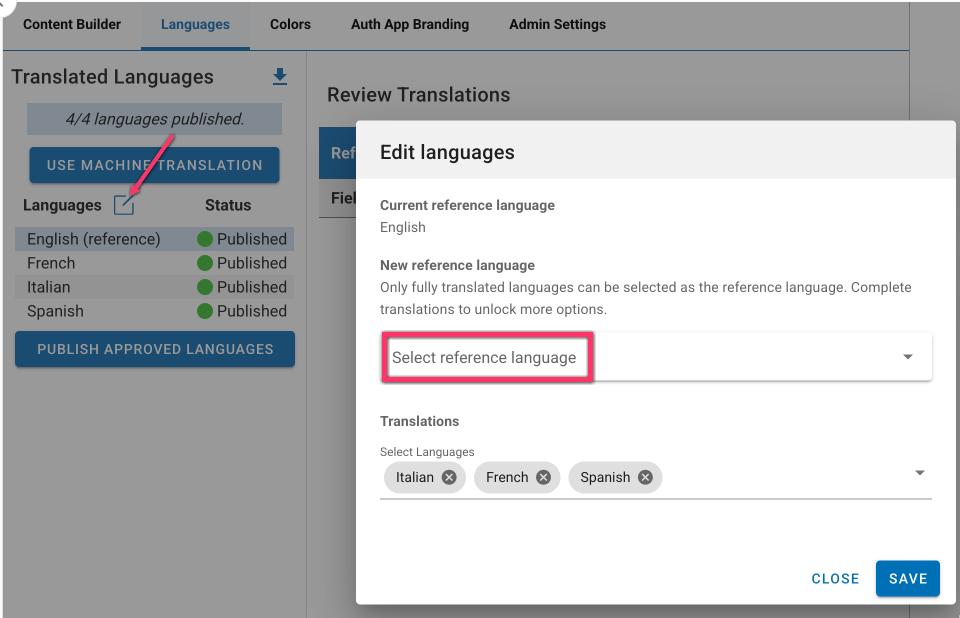
Task: Open the Select reference language field
Action: [x=484, y=357]
